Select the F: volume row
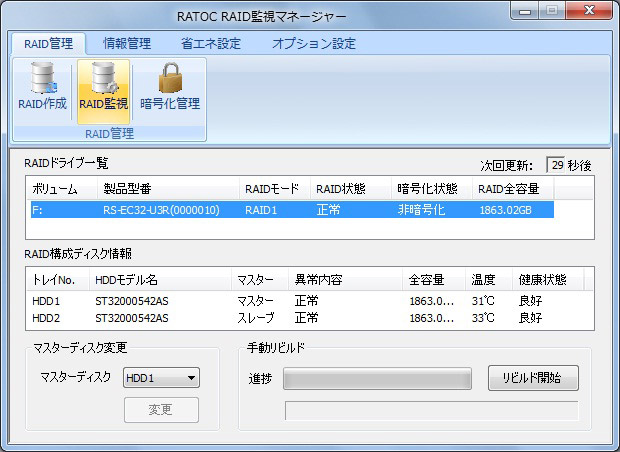This screenshot has height=452, width=620. 292,210
